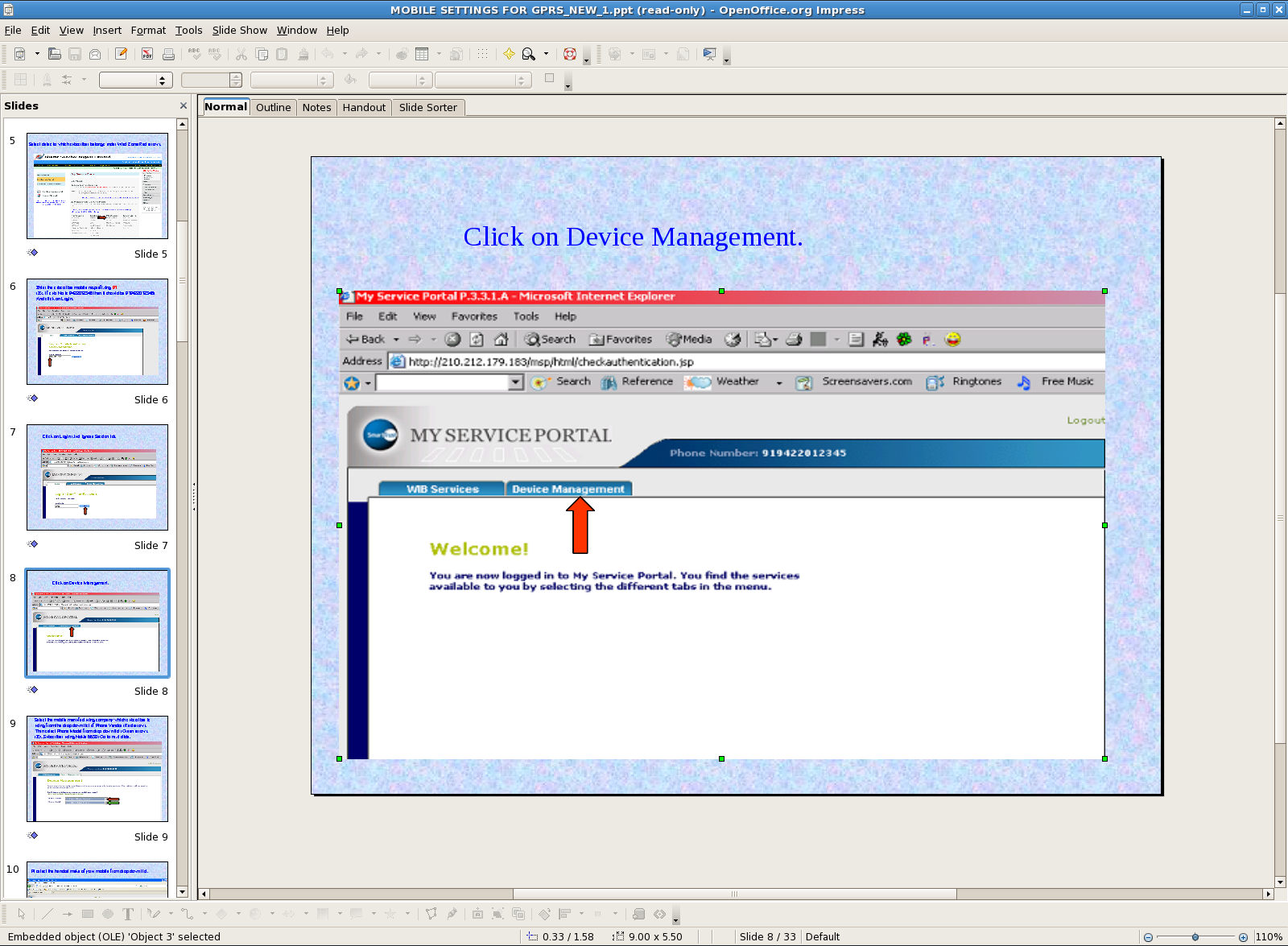The image size is (1288, 946).
Task: Switch to the Notes view tab
Action: [316, 108]
